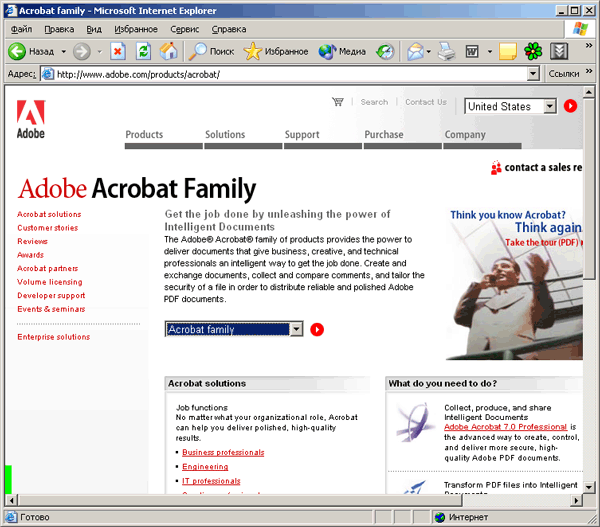
Task: Select the Solutions navigation tab
Action: point(243,138)
